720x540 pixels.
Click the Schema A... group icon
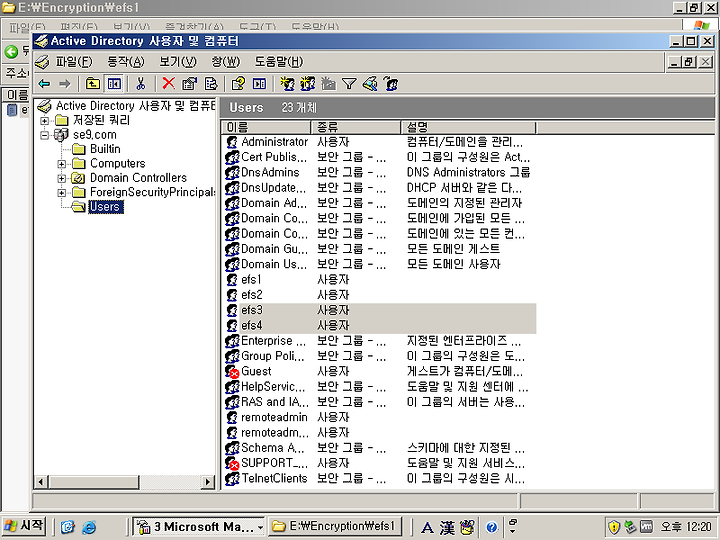[x=232, y=448]
